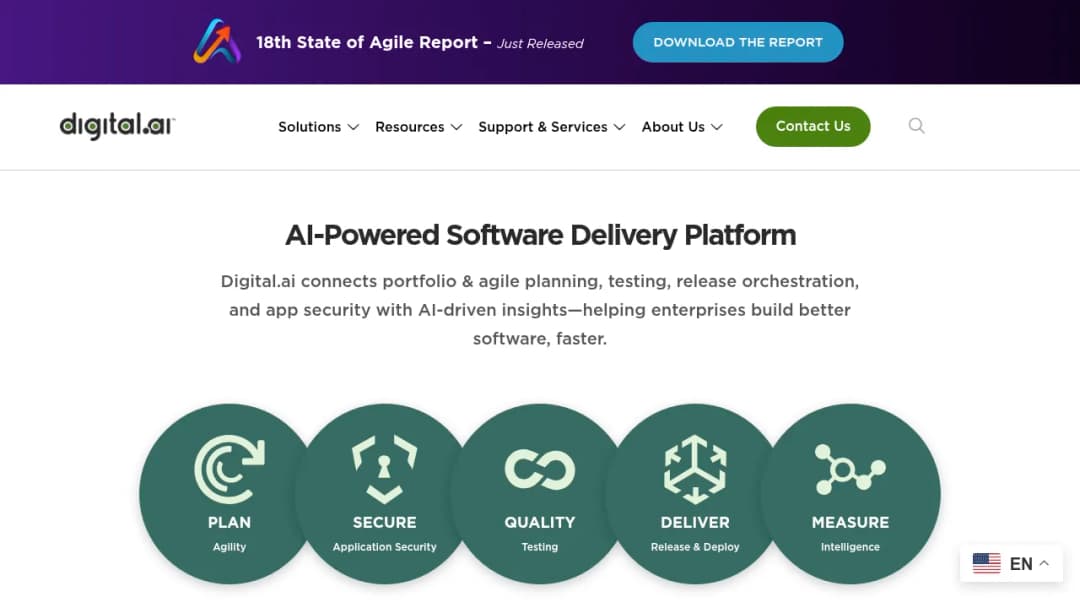
Task: Expand the About Us chevron
Action: click(x=716, y=127)
